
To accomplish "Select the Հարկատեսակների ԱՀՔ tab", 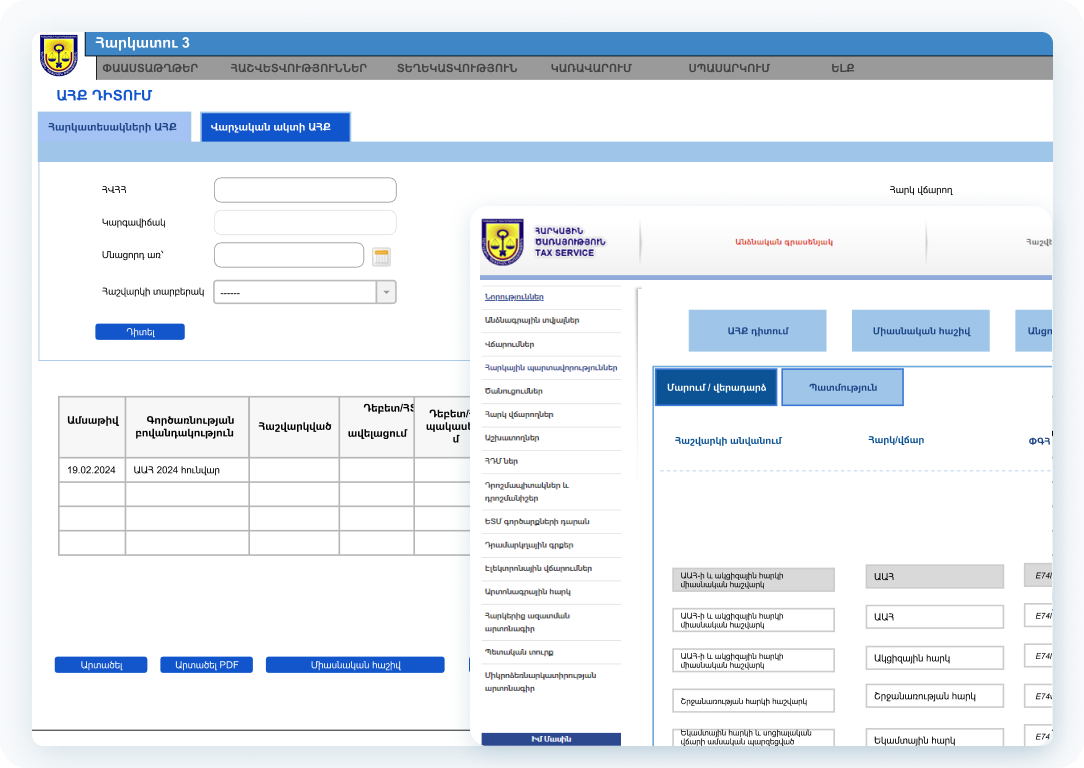I will (113, 127).
